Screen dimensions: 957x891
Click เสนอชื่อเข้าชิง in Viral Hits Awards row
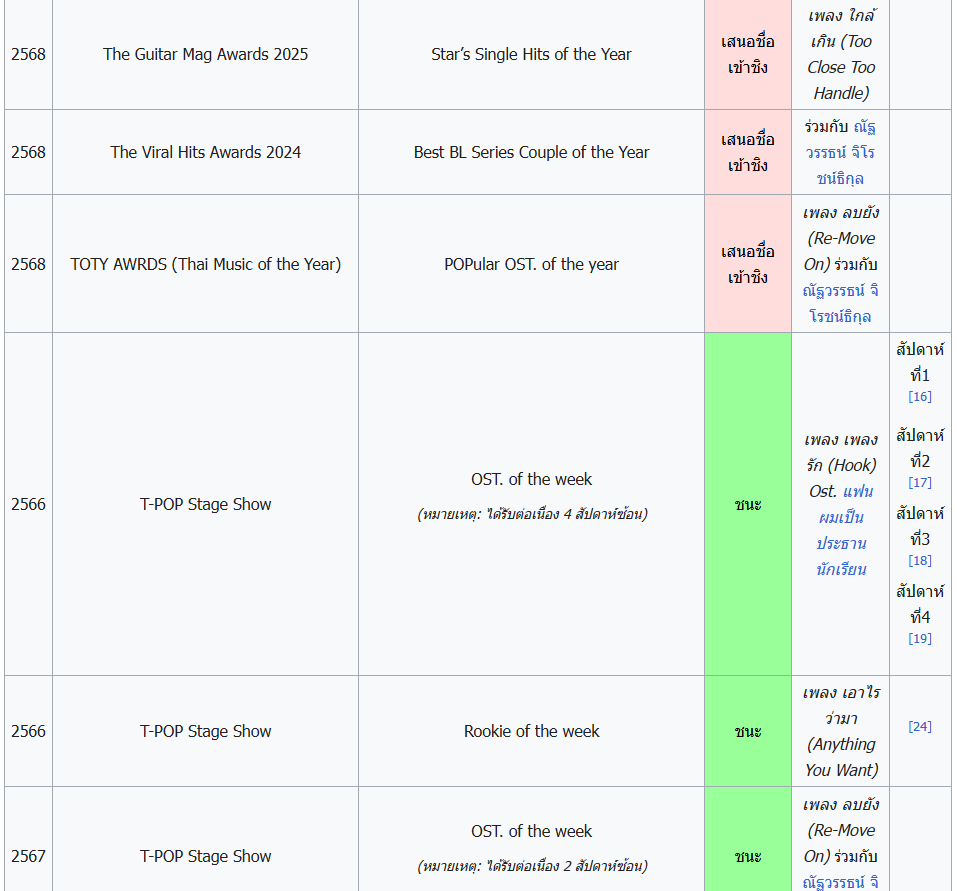pyautogui.click(x=748, y=153)
